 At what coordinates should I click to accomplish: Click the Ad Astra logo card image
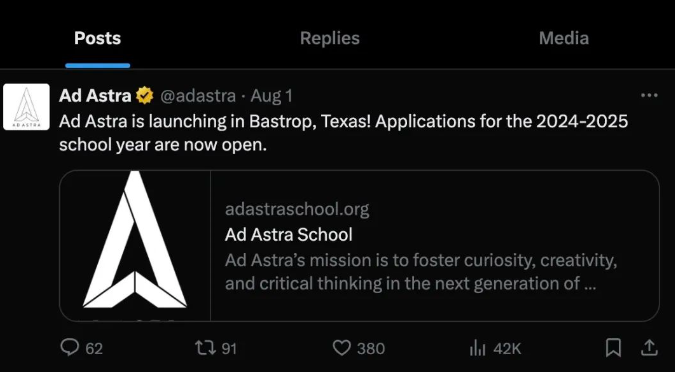135,245
